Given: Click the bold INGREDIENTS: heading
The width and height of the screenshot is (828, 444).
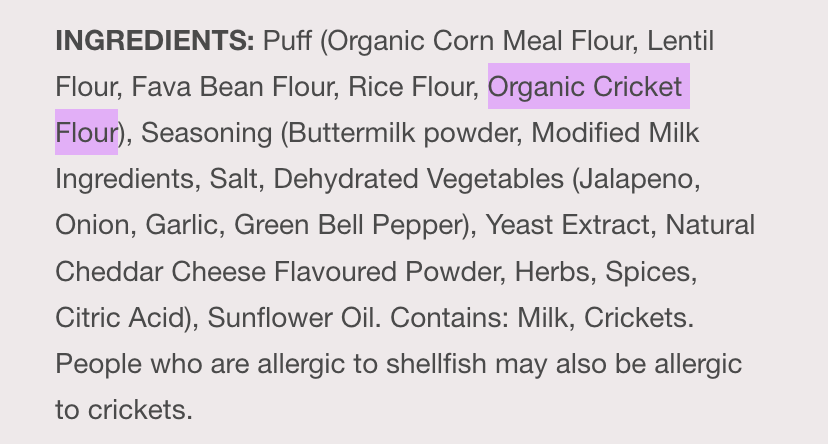Looking at the screenshot, I should pos(155,40).
